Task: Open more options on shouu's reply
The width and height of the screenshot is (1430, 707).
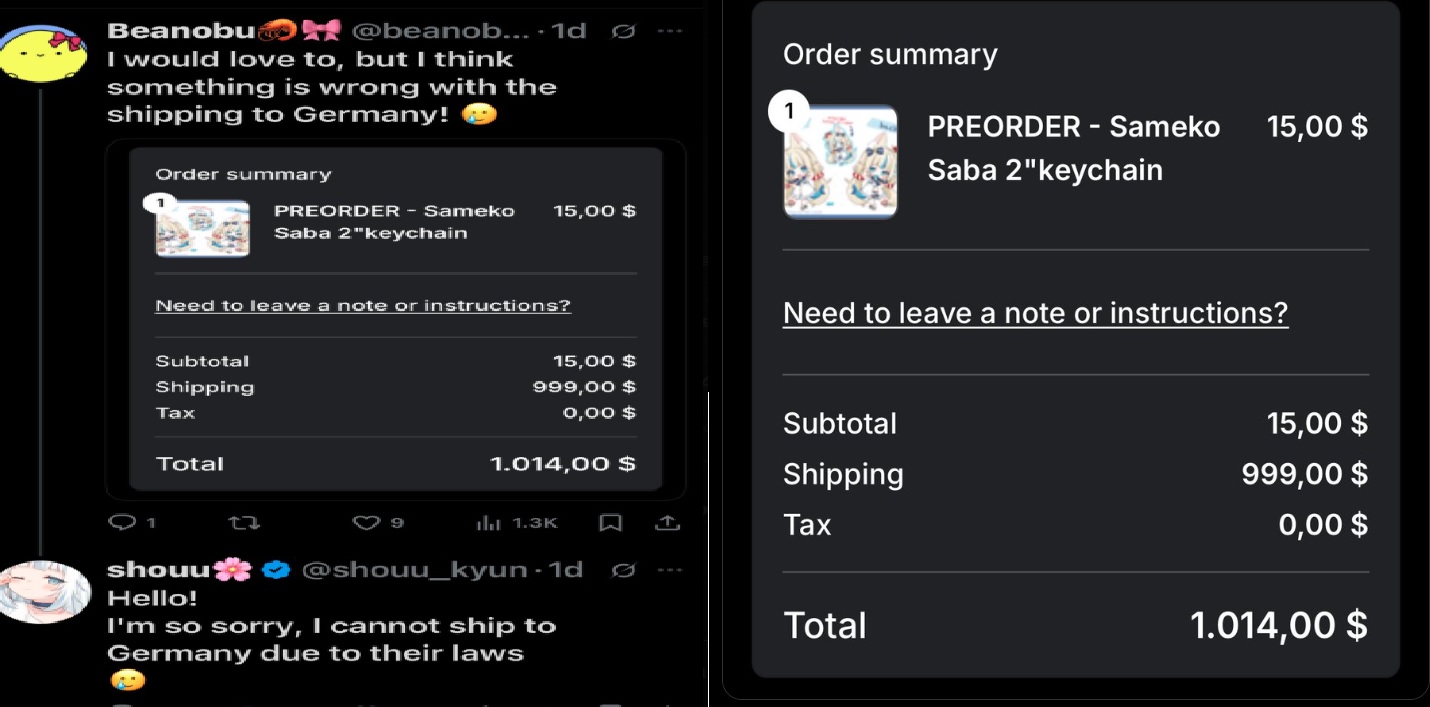Action: coord(669,570)
